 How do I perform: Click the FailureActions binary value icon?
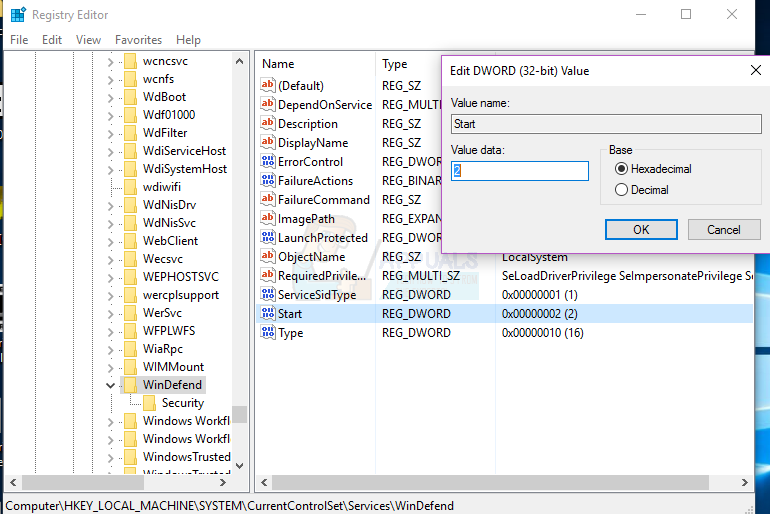[x=268, y=181]
